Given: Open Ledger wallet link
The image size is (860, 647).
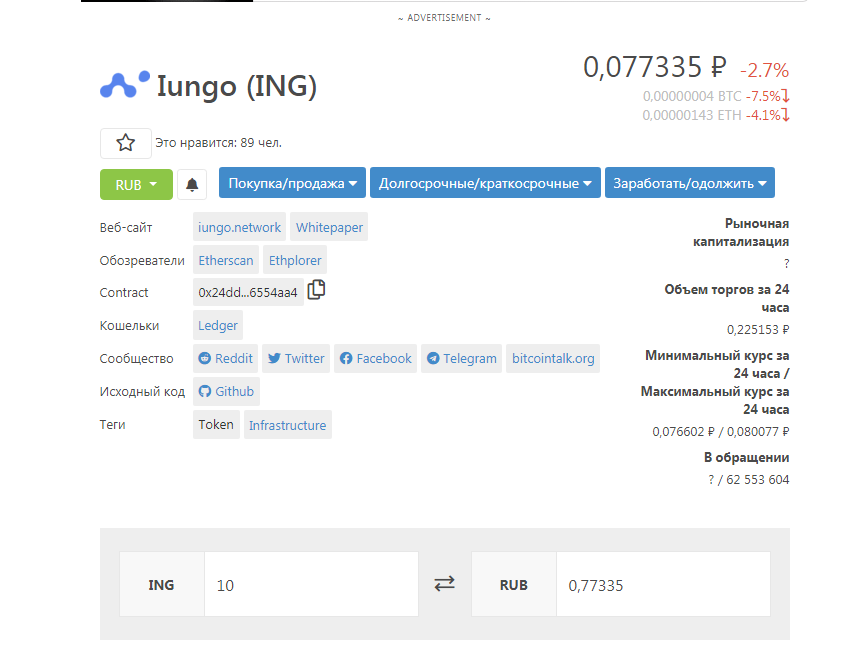Looking at the screenshot, I should tap(218, 325).
